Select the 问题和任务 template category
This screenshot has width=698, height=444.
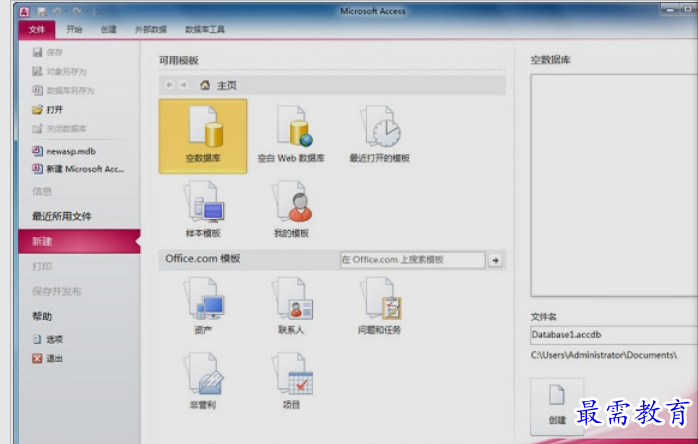click(x=380, y=306)
